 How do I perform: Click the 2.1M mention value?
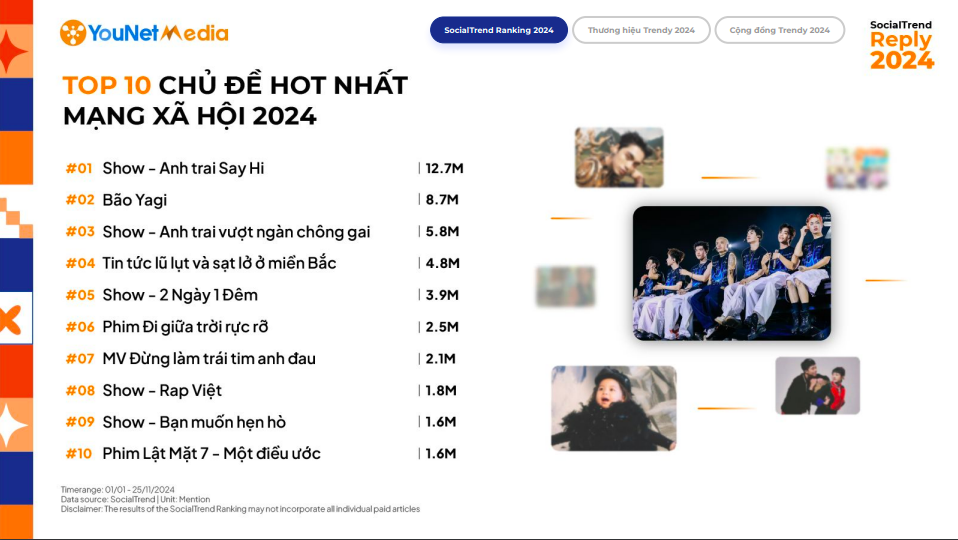(440, 359)
